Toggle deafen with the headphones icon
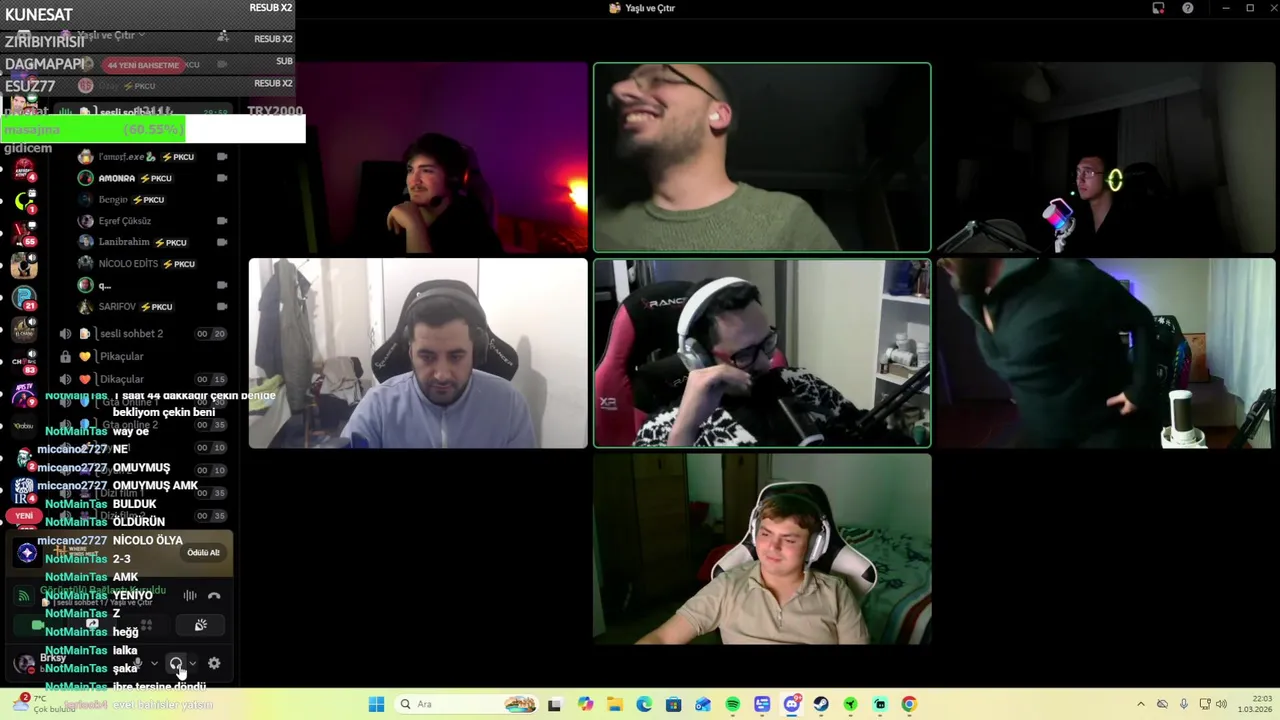 [x=176, y=663]
